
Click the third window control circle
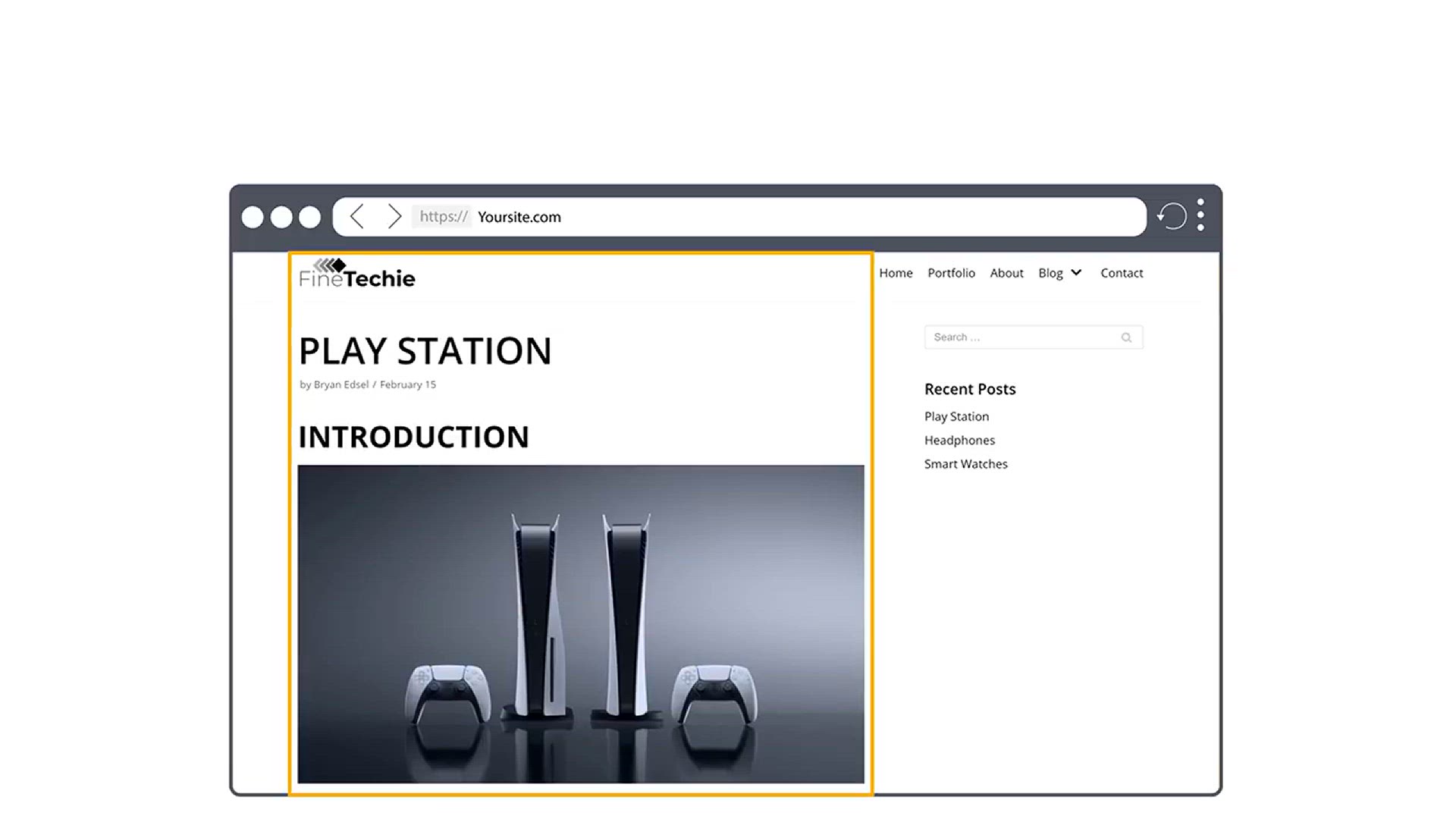(x=309, y=217)
